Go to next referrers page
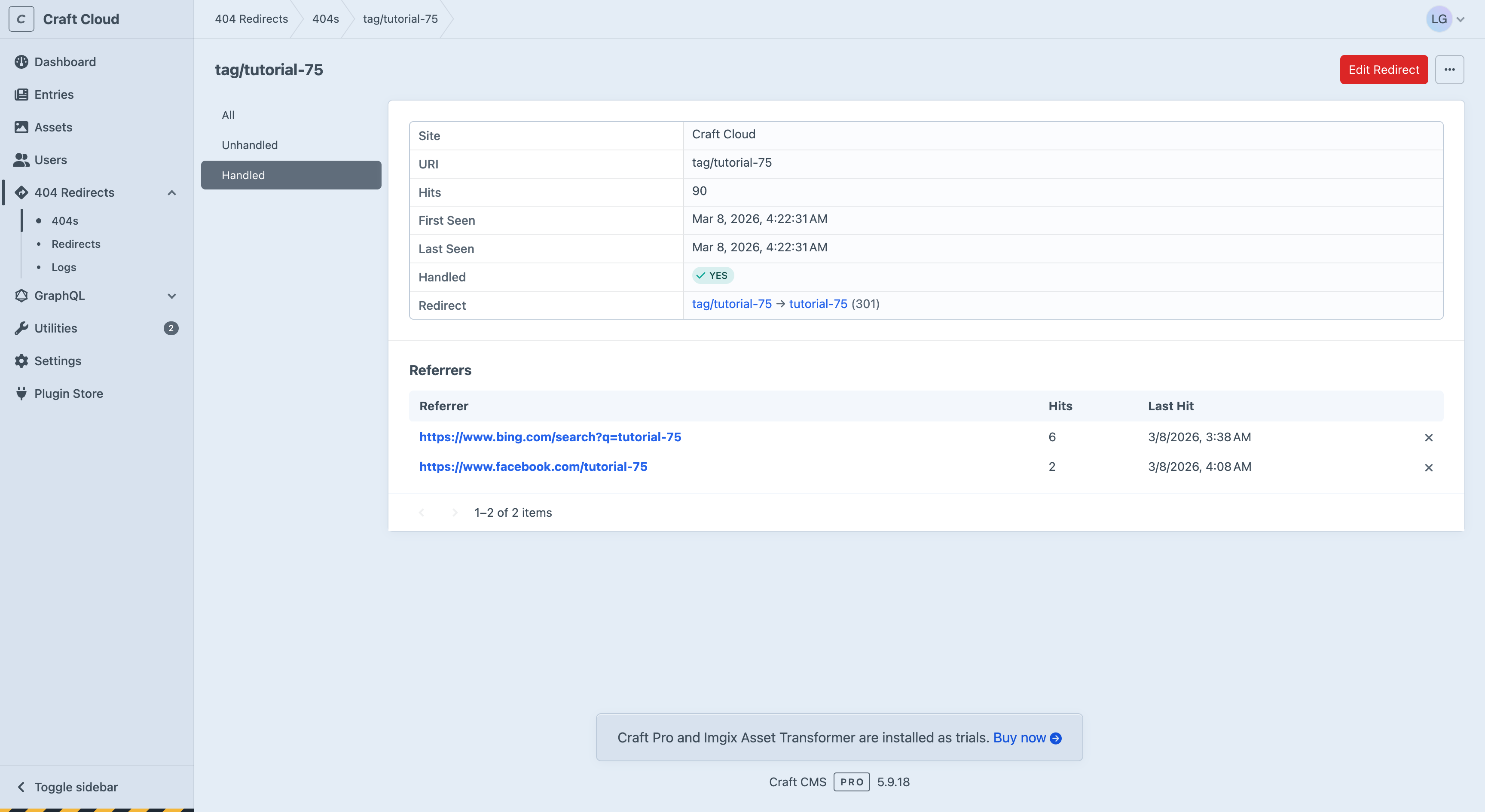 click(x=455, y=512)
